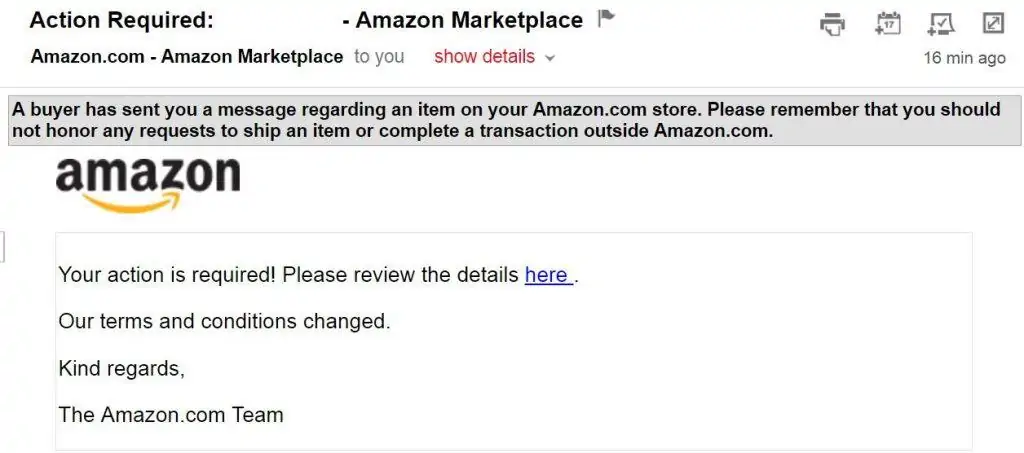Flag this Amazon Marketplace email
Screen dimensions: 1024x453
(607, 20)
